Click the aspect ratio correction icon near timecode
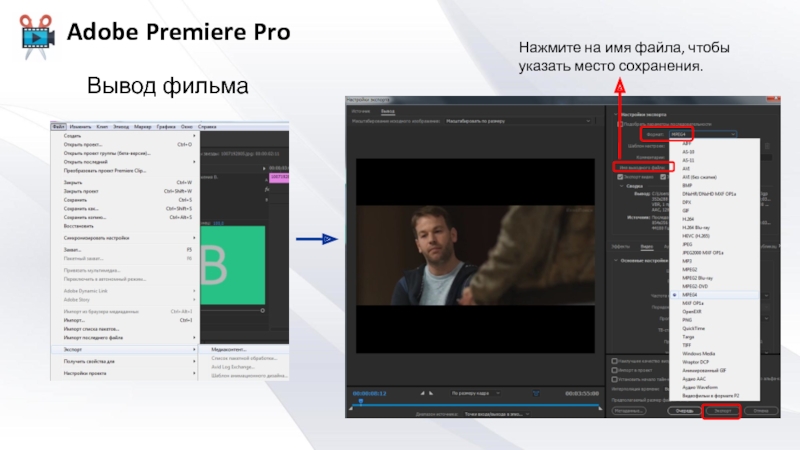This screenshot has width=800, height=450. click(x=536, y=393)
